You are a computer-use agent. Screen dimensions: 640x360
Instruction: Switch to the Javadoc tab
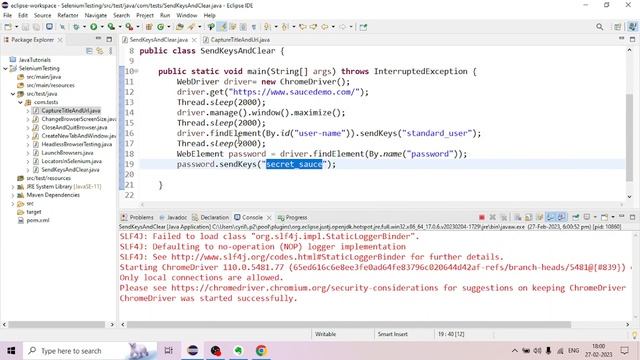point(173,217)
